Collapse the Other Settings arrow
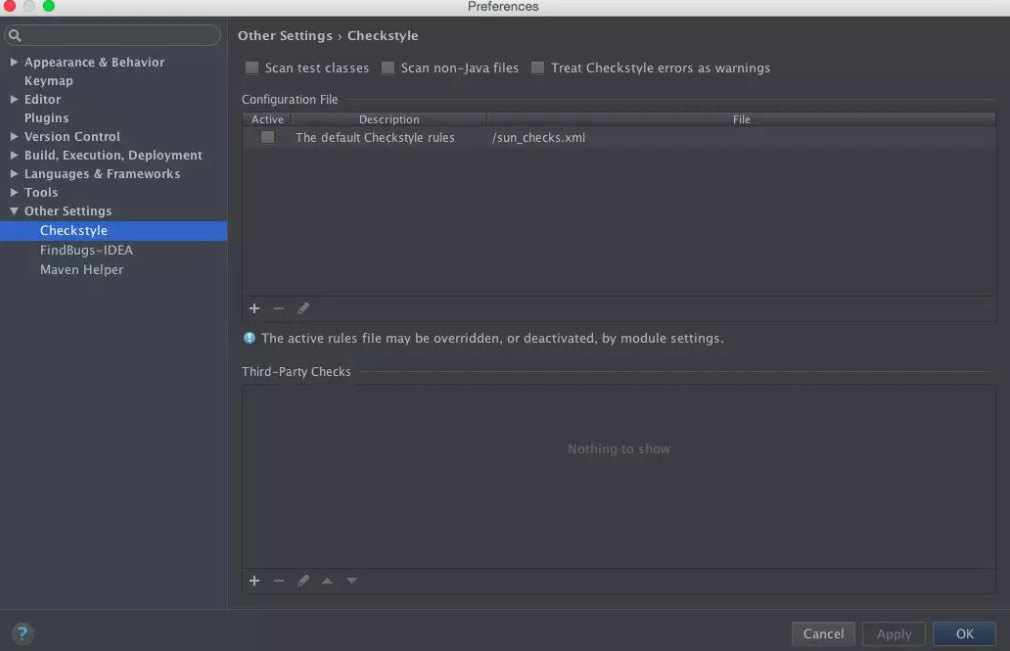This screenshot has height=651, width=1010. pos(14,211)
